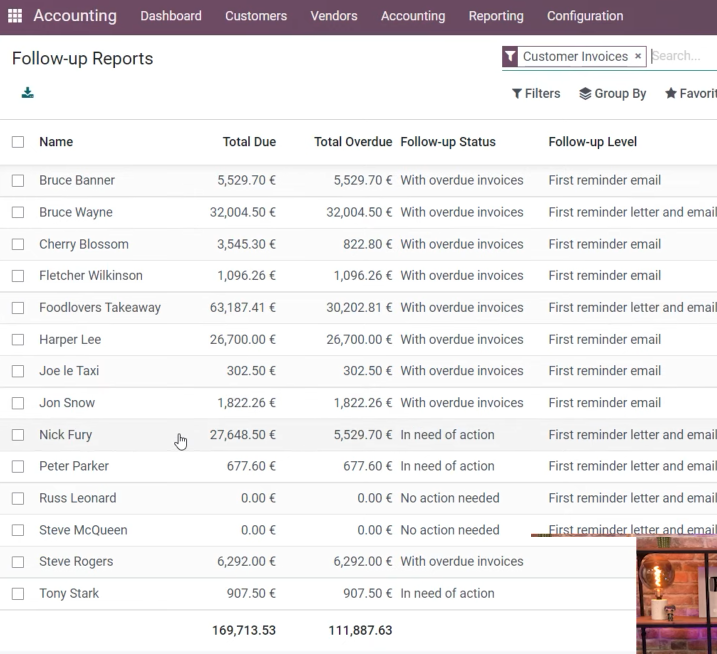This screenshot has width=717, height=654.
Task: Tick the Bruce Wayne row checkbox
Action: click(18, 212)
